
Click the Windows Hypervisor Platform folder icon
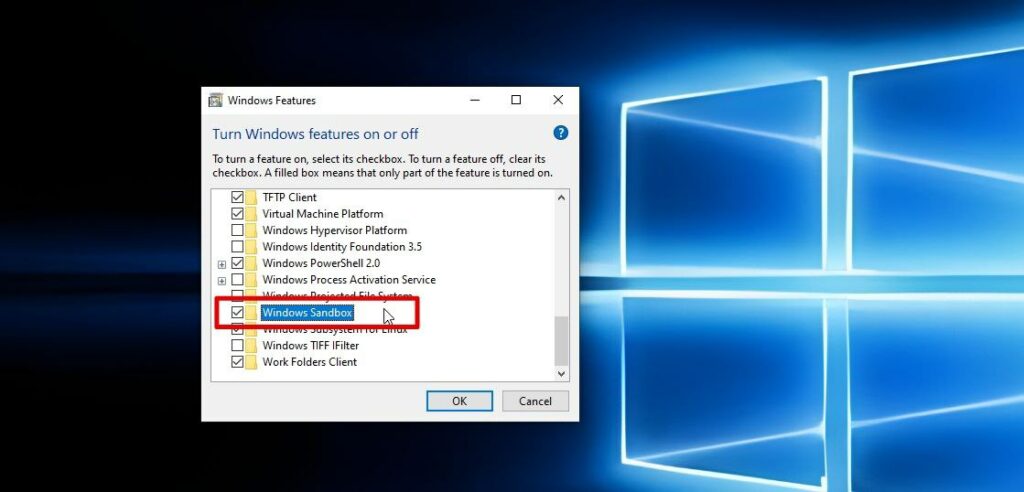coord(251,230)
